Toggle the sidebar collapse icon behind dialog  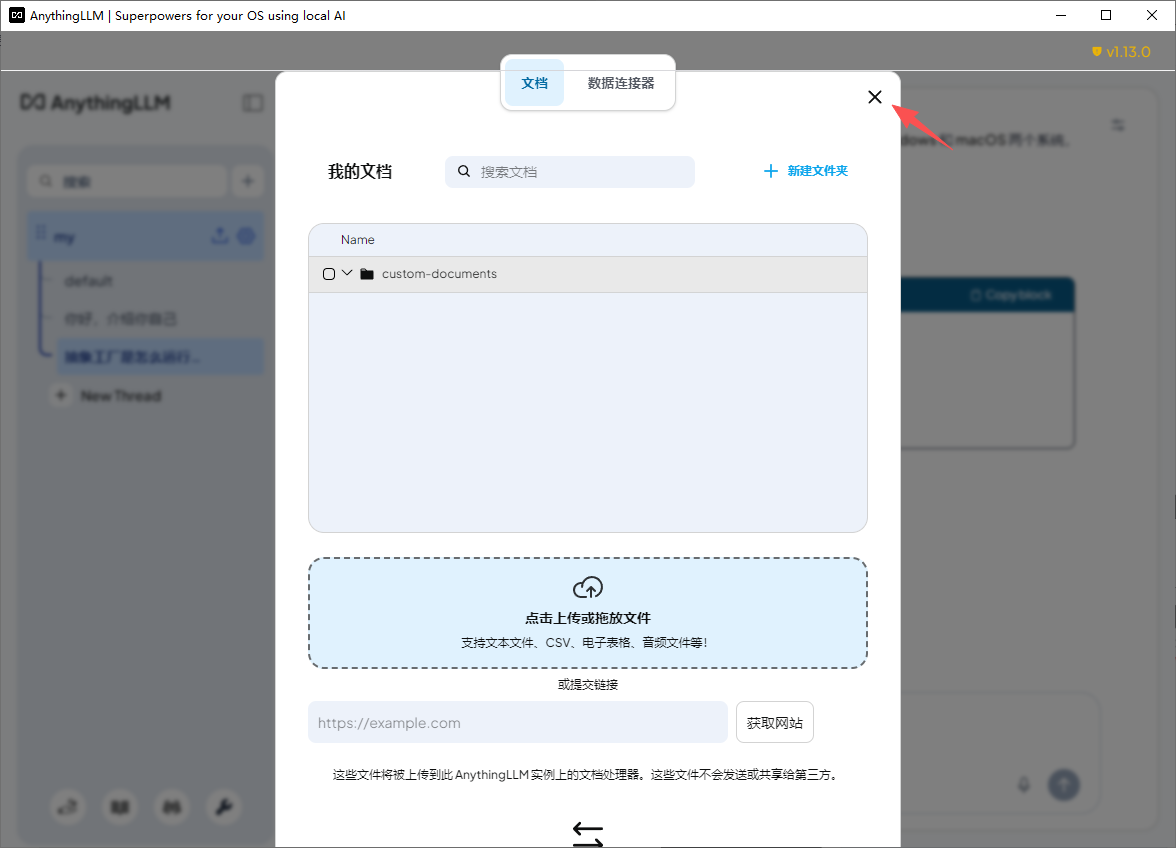253,103
